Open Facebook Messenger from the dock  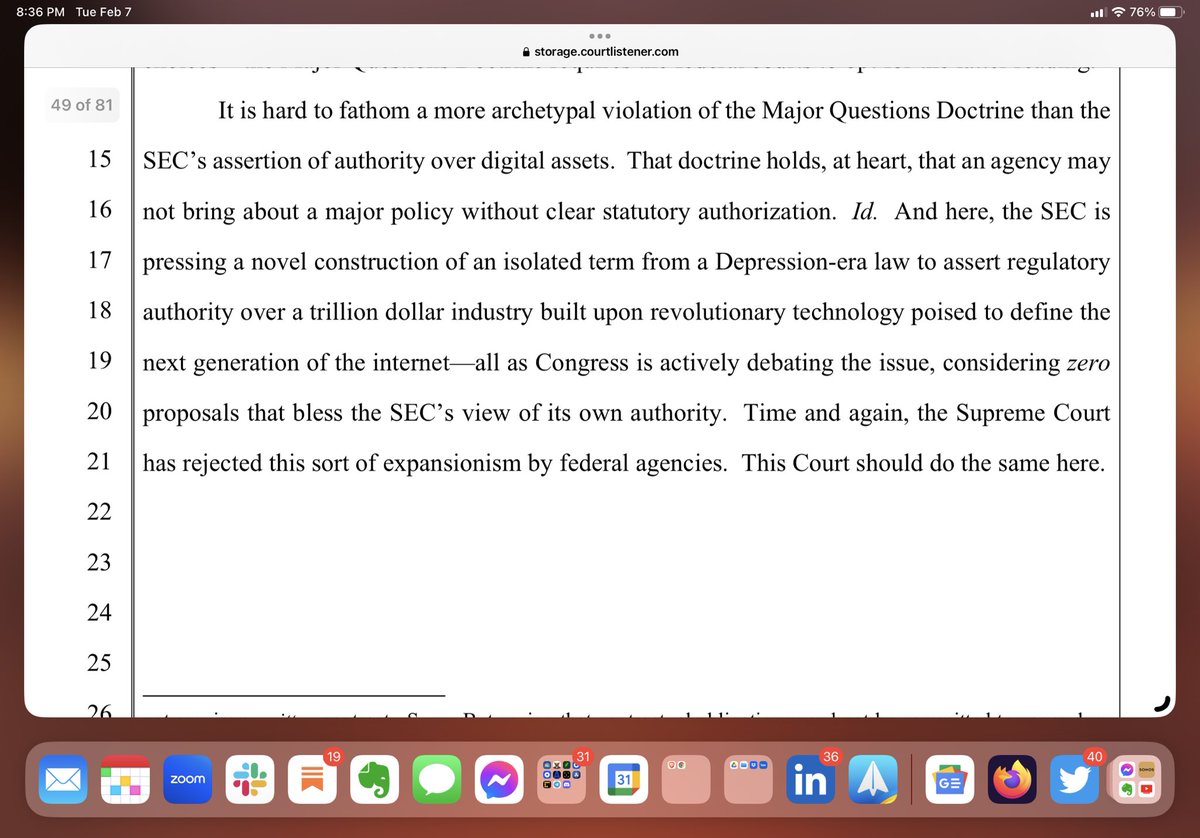coord(497,779)
